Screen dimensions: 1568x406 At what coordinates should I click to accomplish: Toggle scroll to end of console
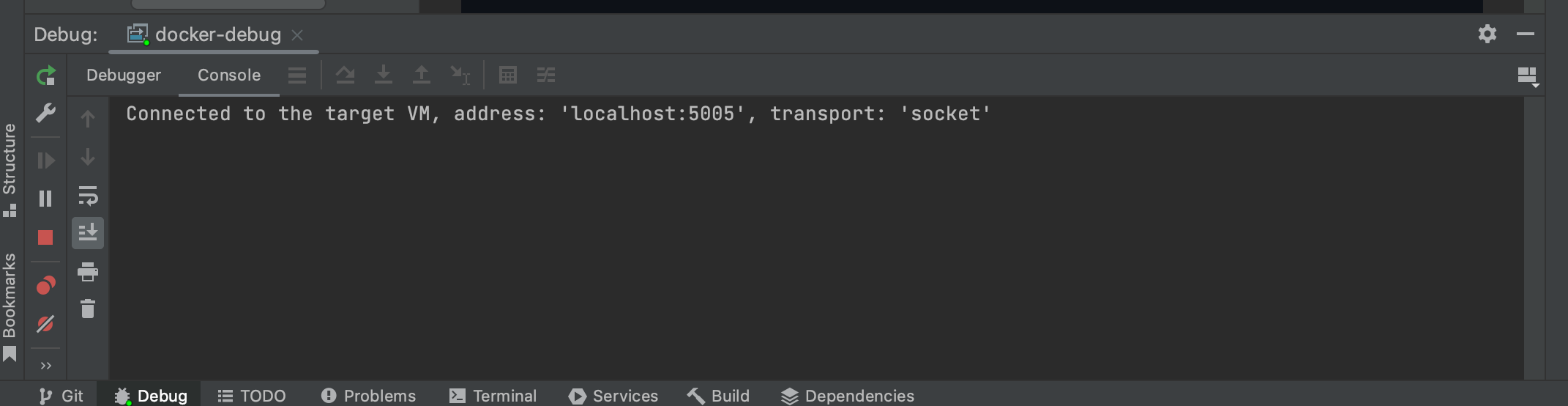(x=88, y=233)
